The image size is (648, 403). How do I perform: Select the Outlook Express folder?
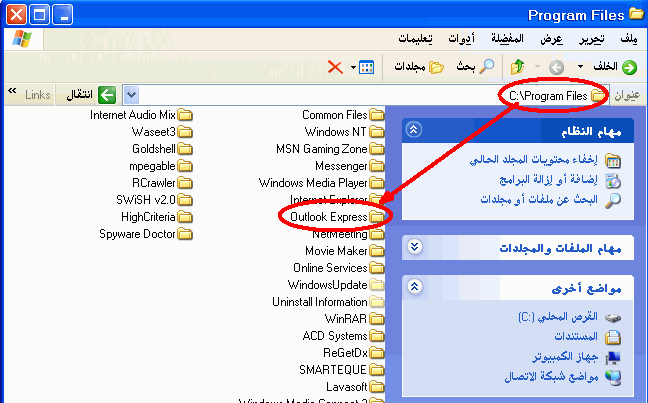336,217
